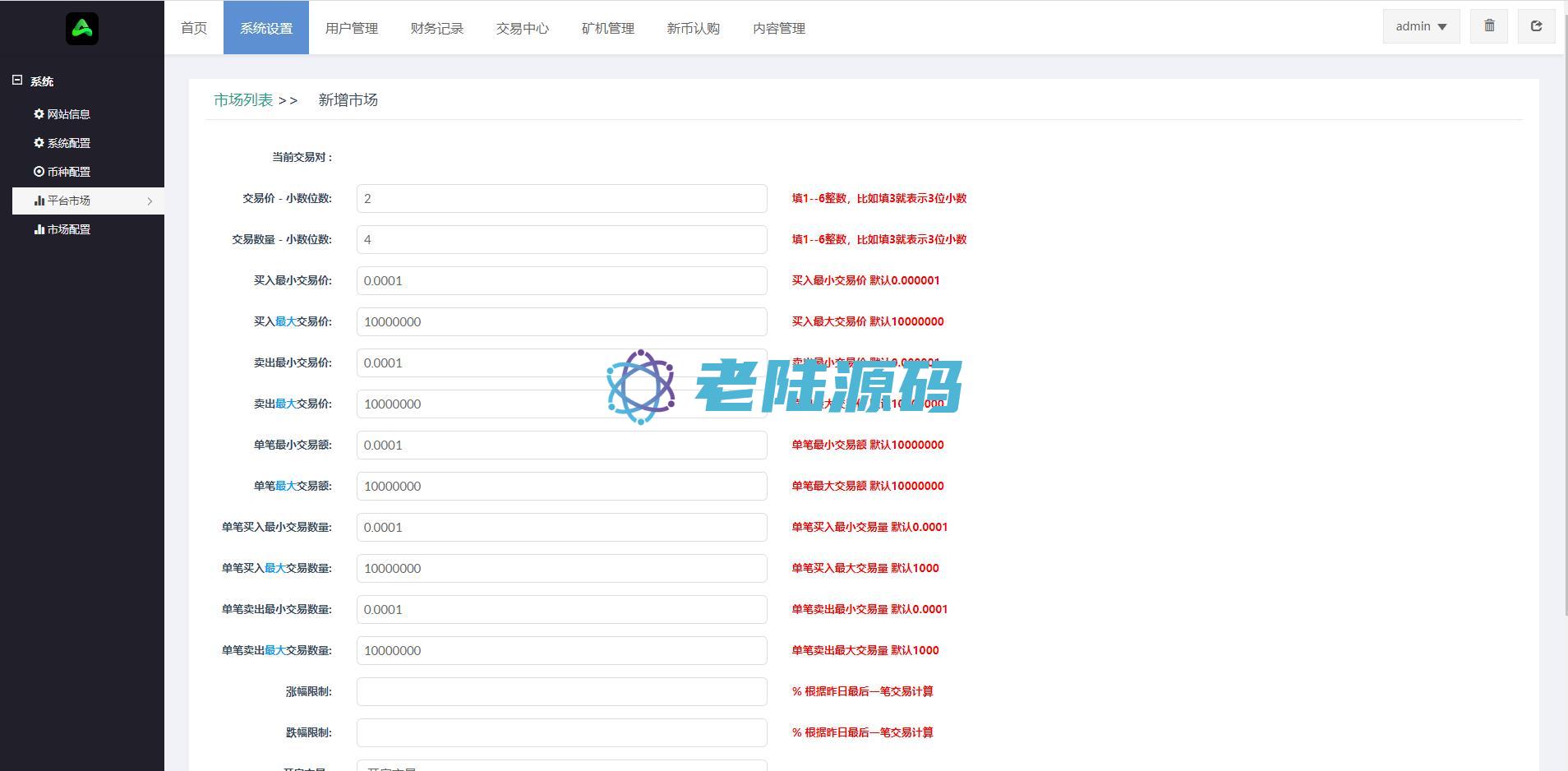
Task: Click the 交易价 - 小数位数 input field
Action: (x=561, y=199)
